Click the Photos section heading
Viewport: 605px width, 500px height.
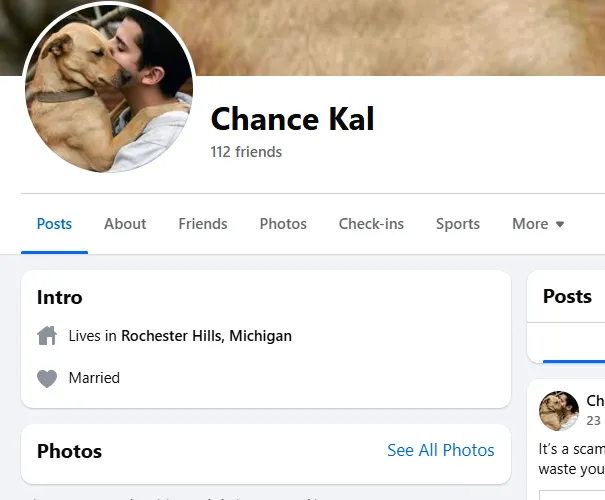(x=69, y=451)
